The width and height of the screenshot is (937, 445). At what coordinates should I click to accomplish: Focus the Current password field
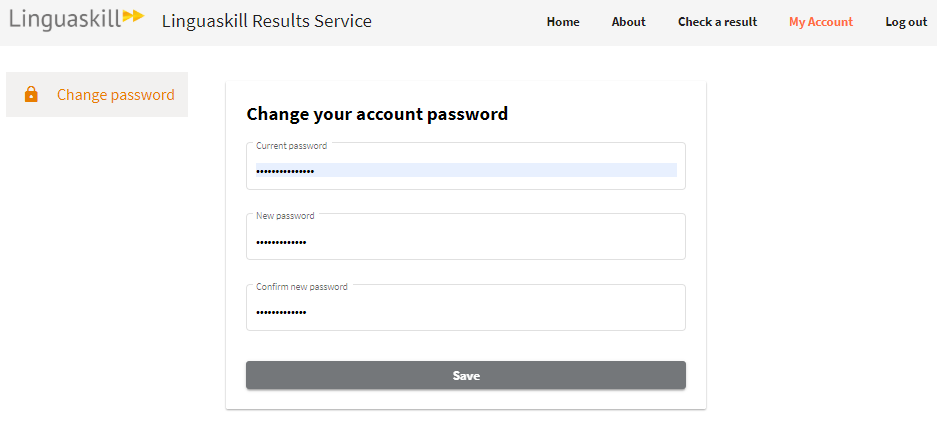click(x=466, y=166)
